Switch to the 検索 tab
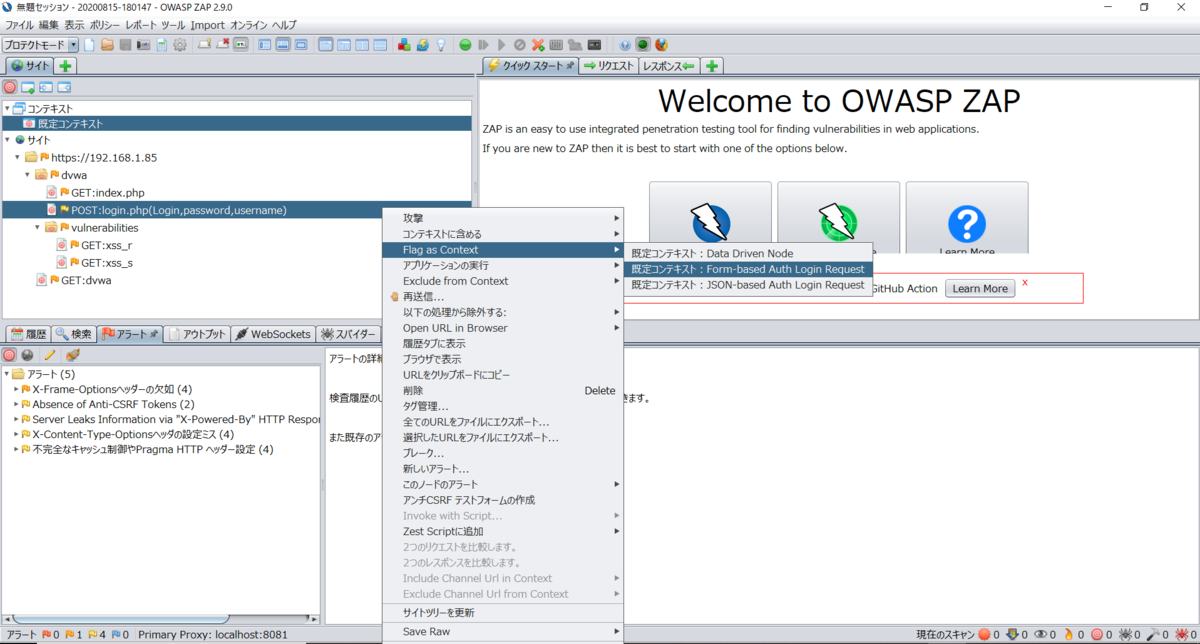Image resolution: width=1200 pixels, height=644 pixels. [74, 334]
